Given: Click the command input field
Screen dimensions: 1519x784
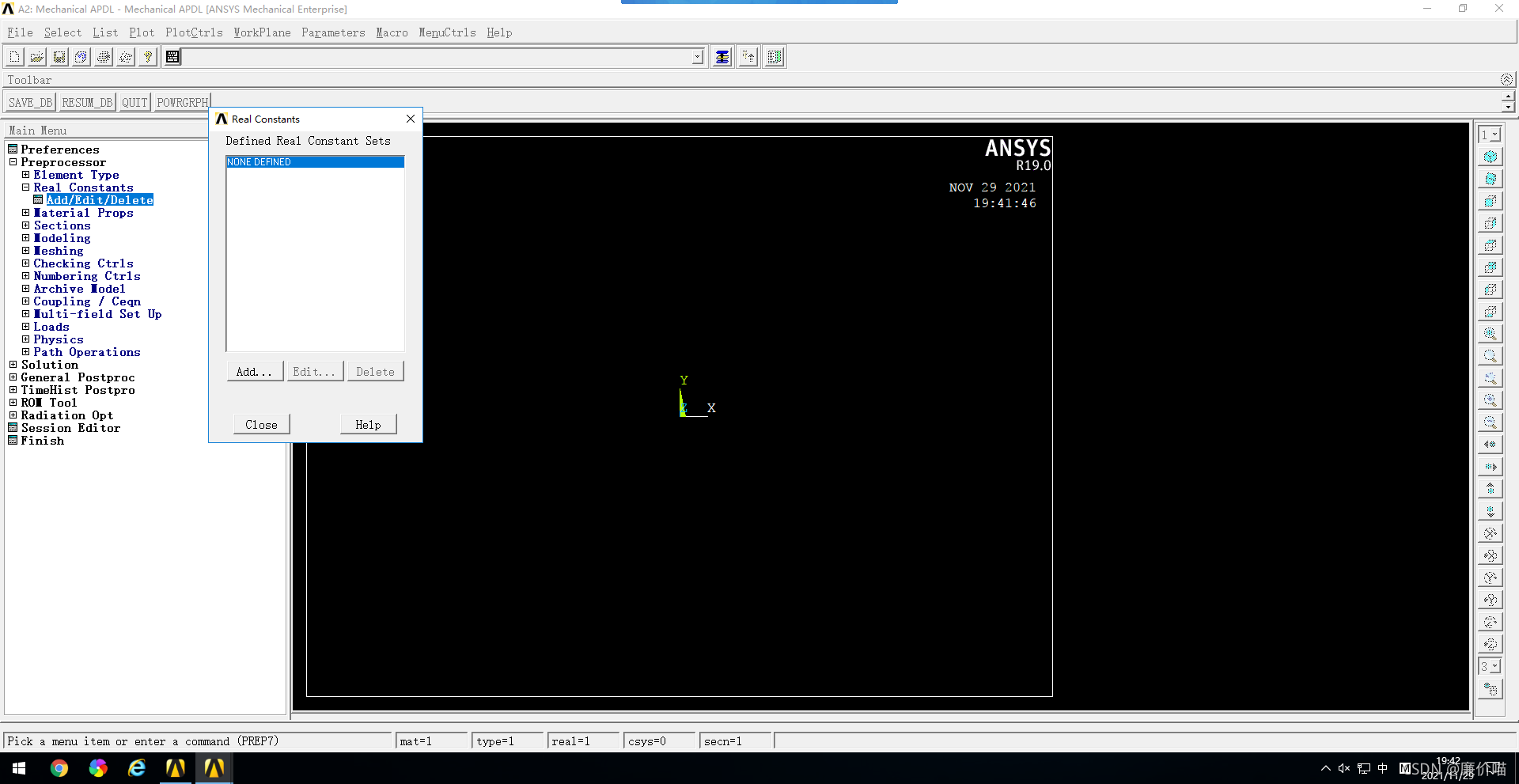Looking at the screenshot, I should 438,57.
